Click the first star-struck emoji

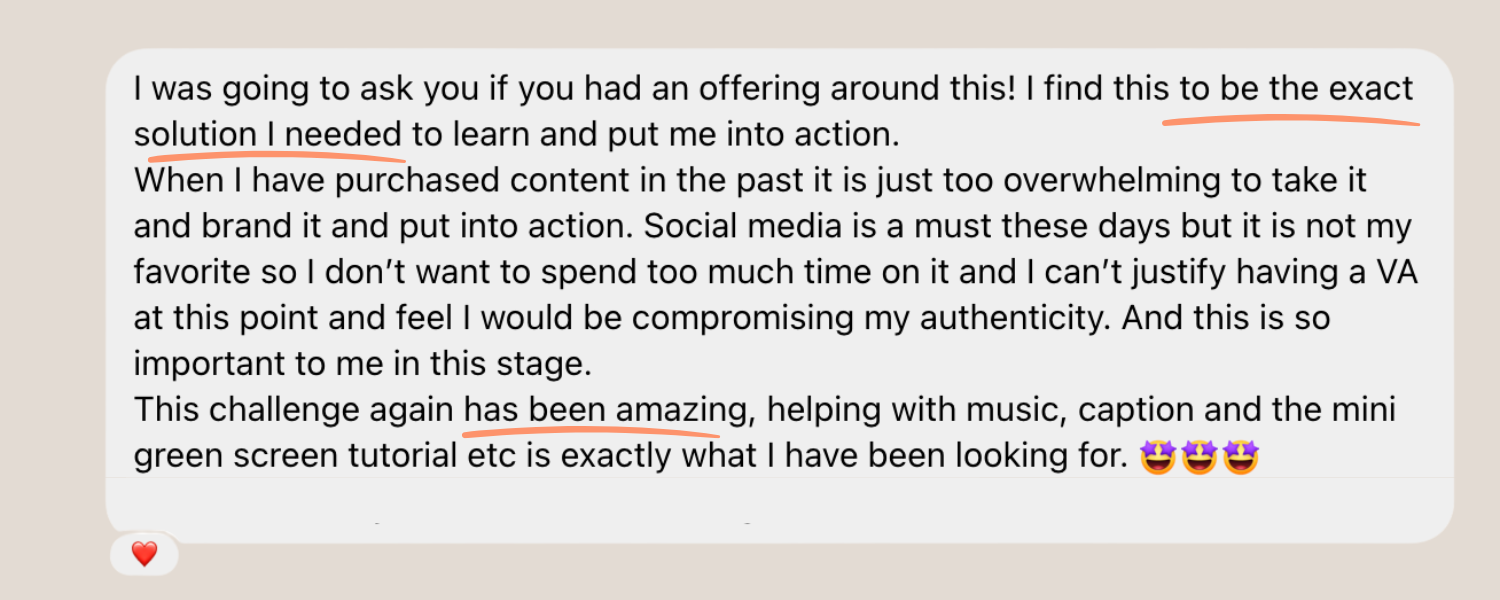(1158, 458)
